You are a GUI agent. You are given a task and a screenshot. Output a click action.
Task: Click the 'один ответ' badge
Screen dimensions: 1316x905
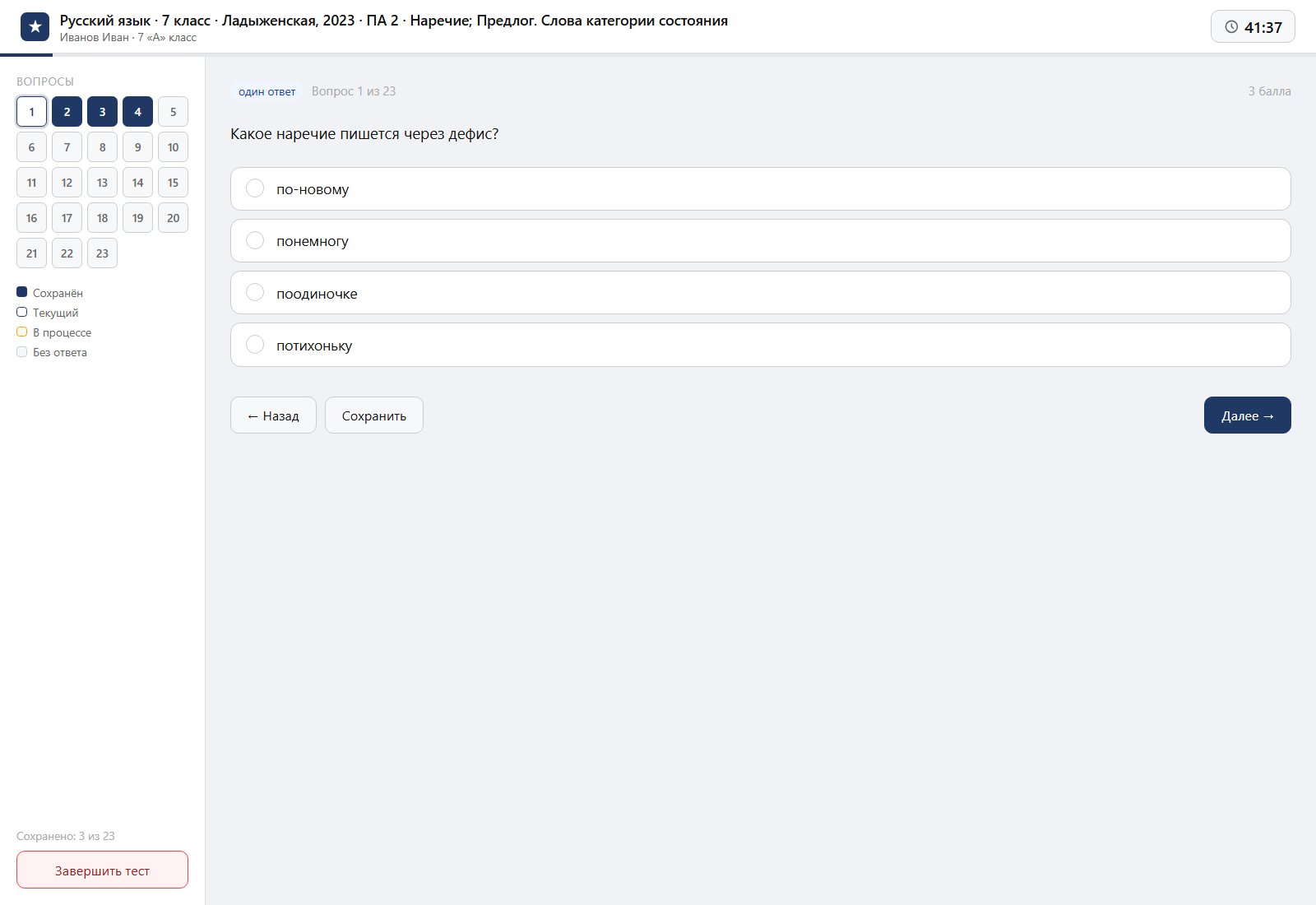click(266, 91)
